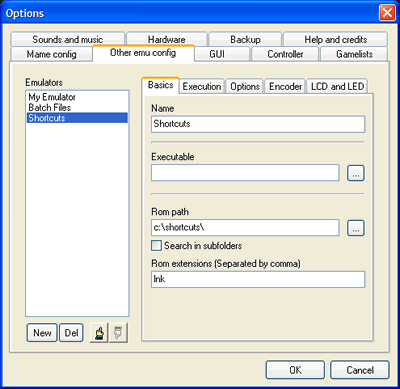400x389 pixels.
Task: Click the Cancel button
Action: [360, 370]
